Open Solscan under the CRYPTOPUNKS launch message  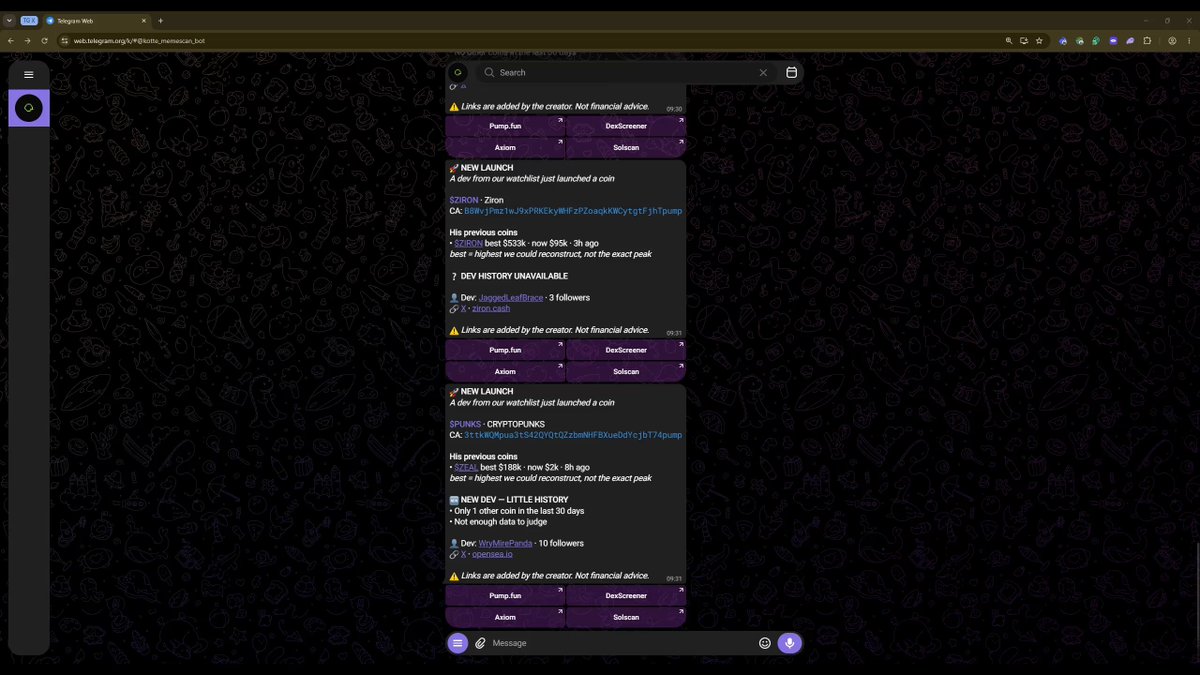(626, 617)
